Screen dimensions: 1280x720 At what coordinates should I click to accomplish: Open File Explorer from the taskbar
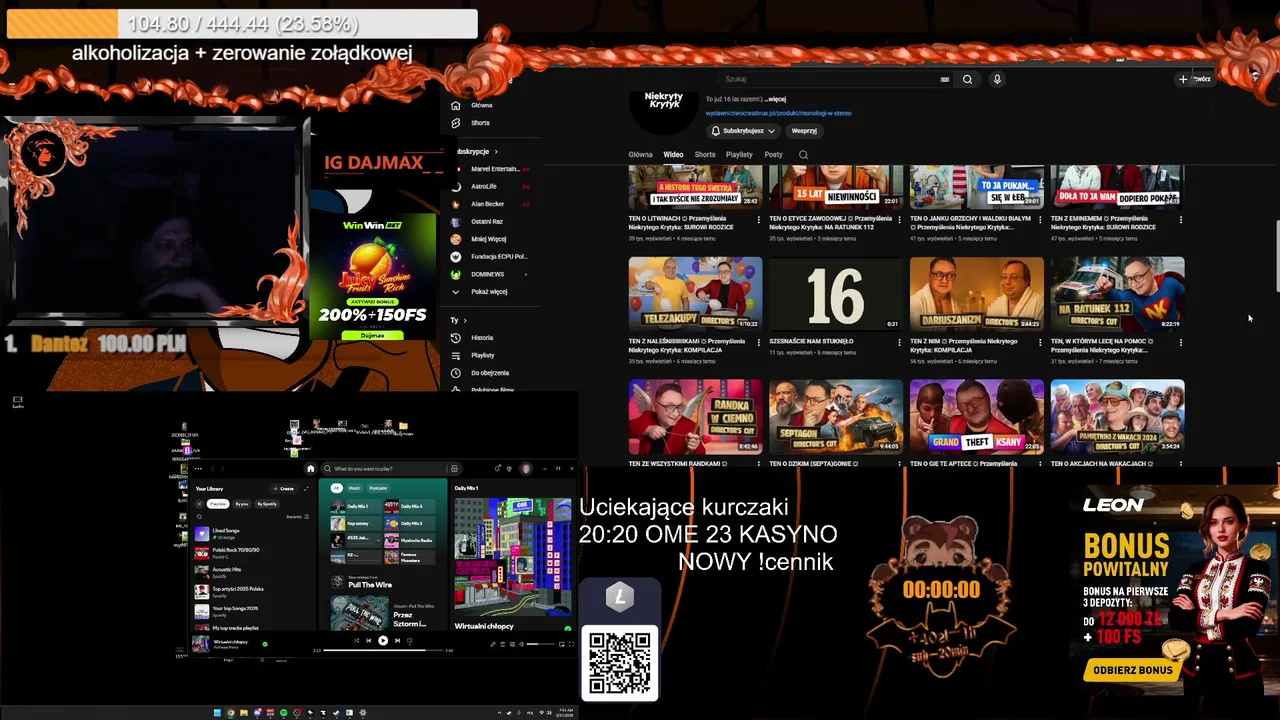244,713
